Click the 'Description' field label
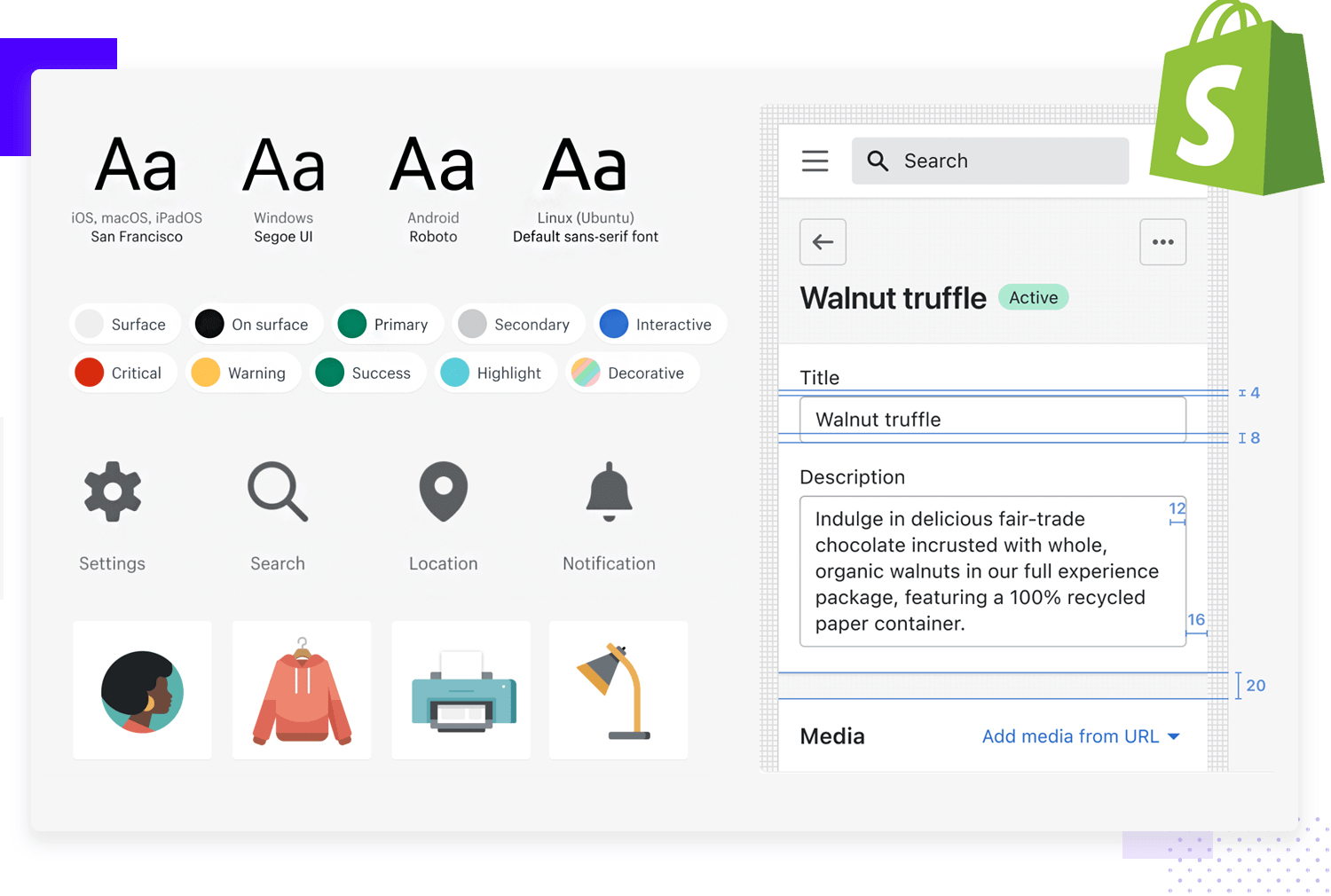 [852, 477]
